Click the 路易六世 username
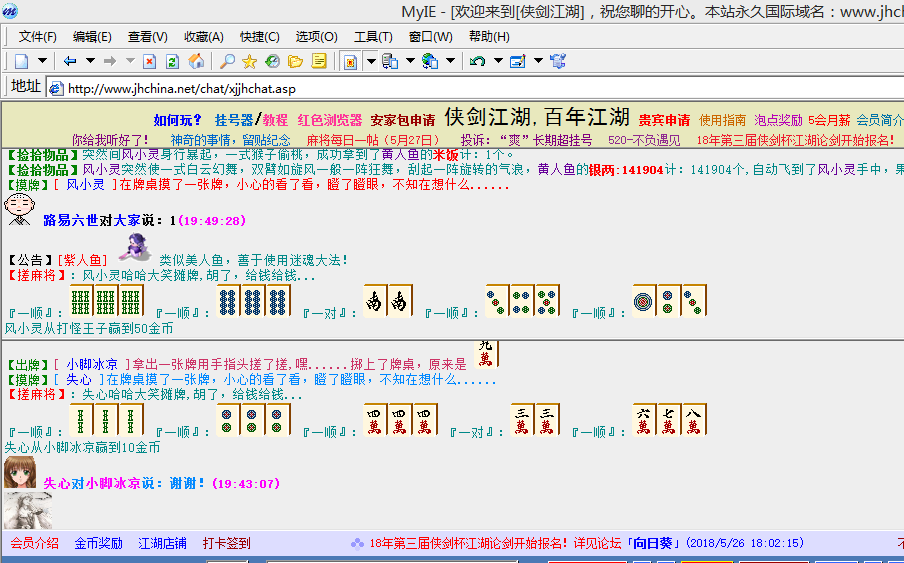The height and width of the screenshot is (563, 904). tap(71, 220)
